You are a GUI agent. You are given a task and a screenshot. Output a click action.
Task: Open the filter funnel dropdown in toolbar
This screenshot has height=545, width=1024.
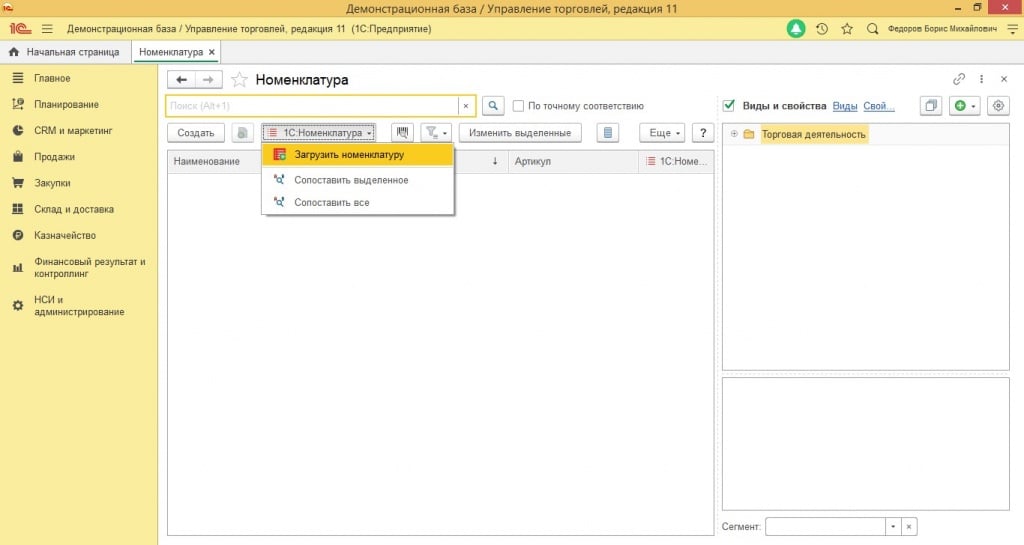point(436,133)
